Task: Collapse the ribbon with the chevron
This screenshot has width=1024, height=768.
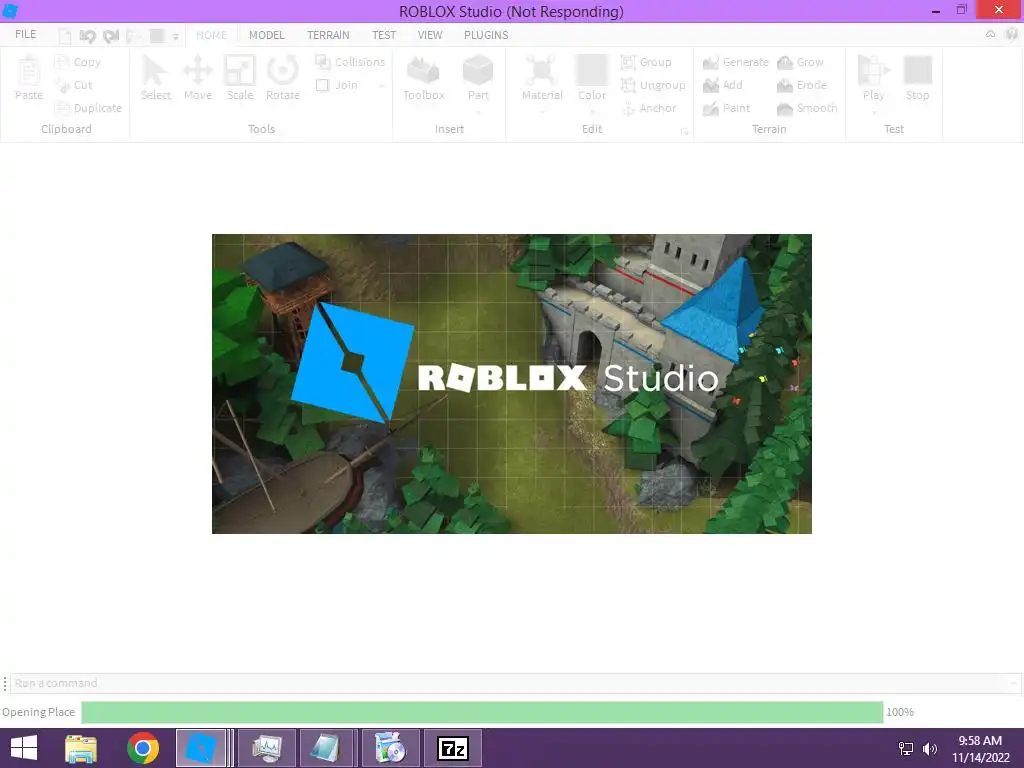Action: pos(991,35)
